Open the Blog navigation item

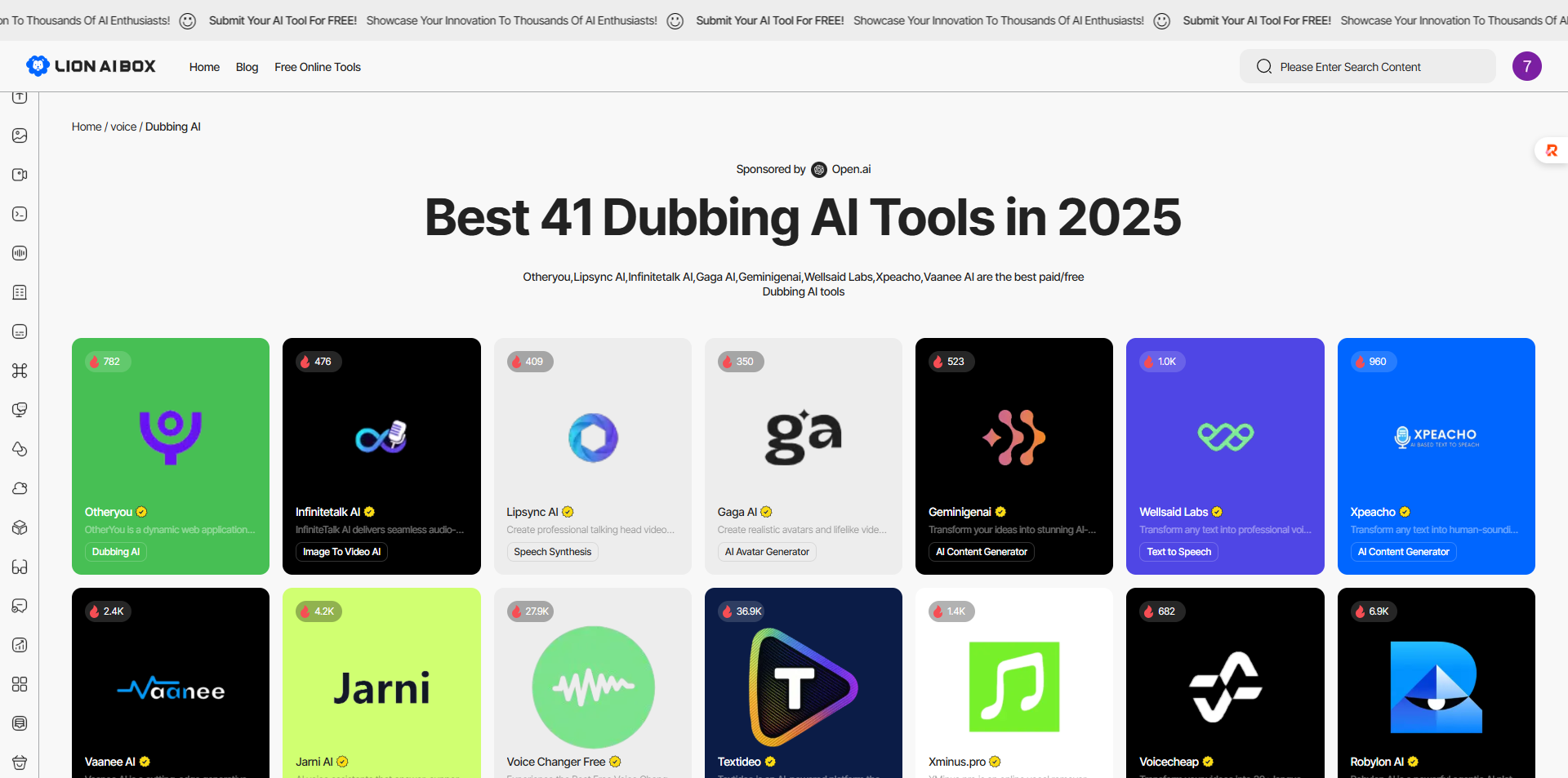(x=247, y=67)
